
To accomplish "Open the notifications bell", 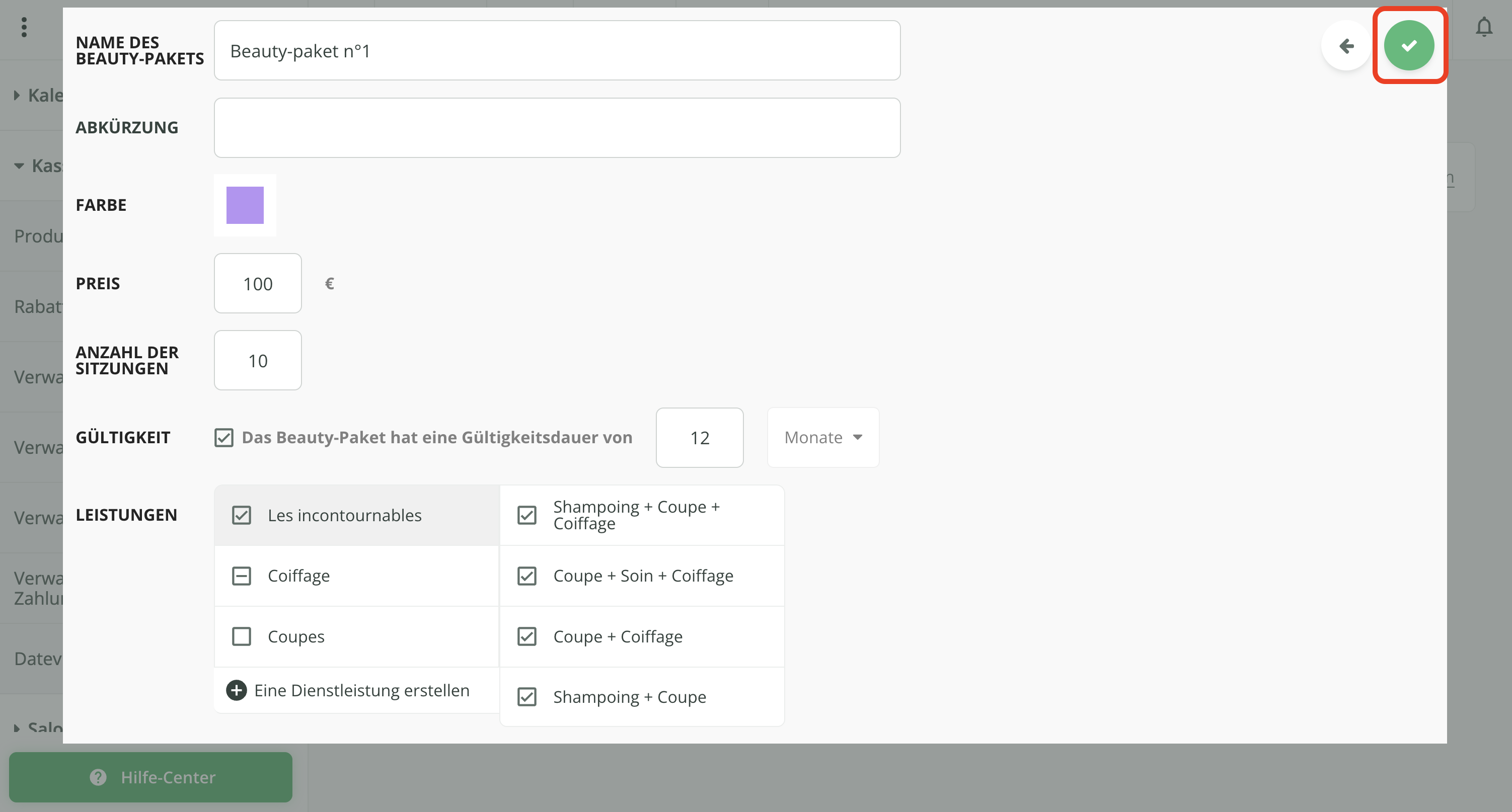I will (x=1484, y=27).
